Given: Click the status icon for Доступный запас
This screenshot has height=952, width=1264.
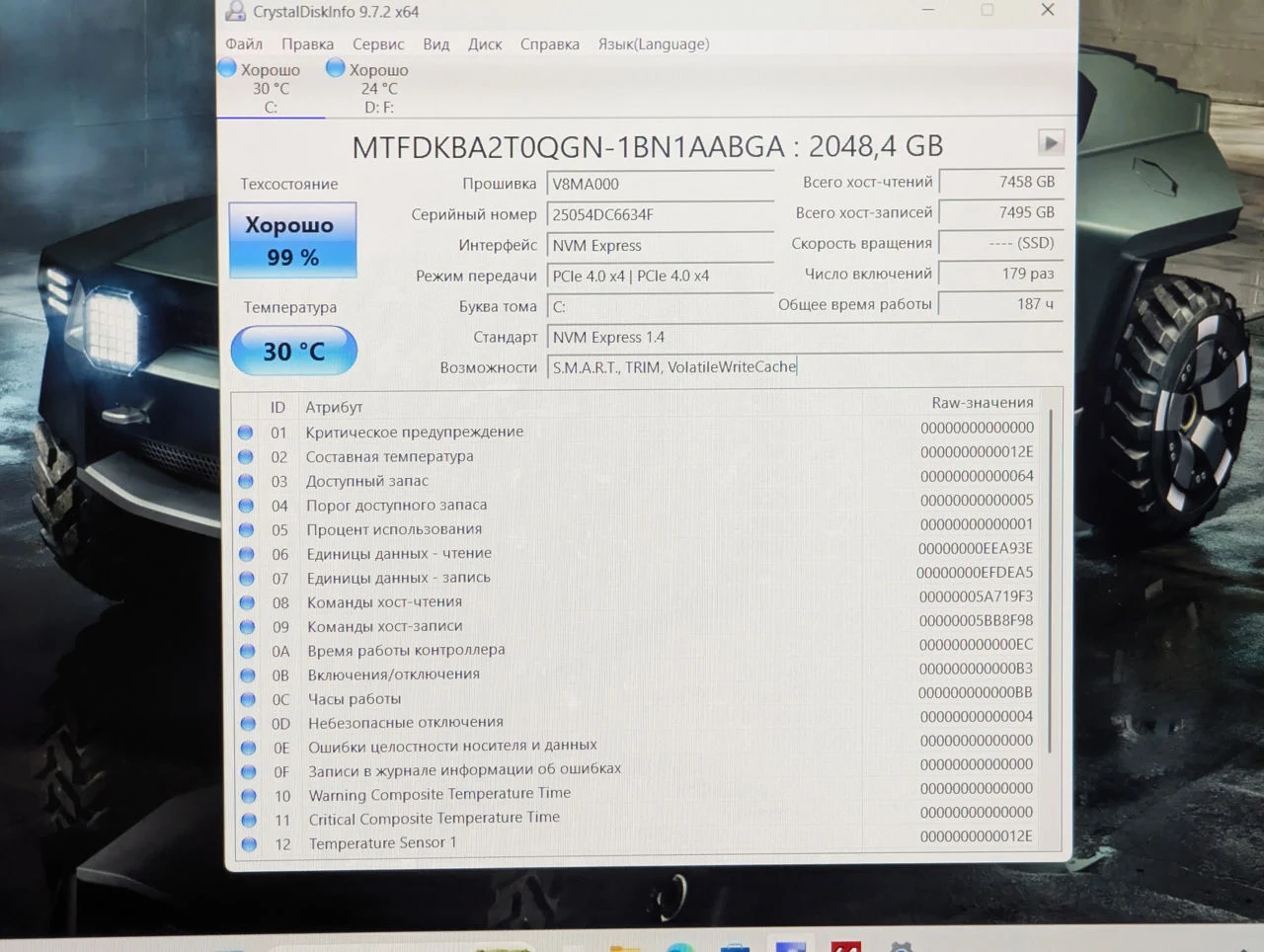Looking at the screenshot, I should pos(246,481).
